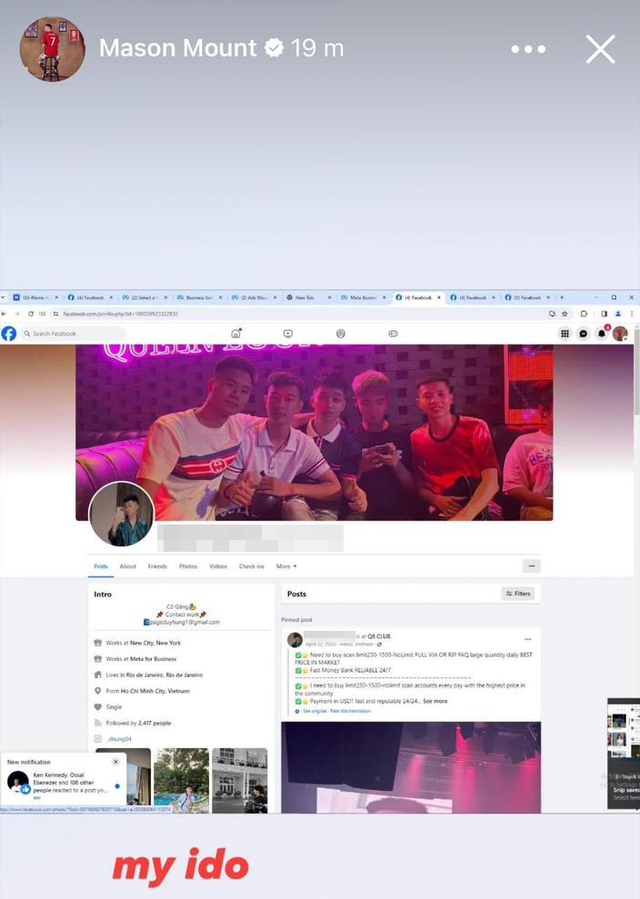Close the Mason Mount story viewer

coord(600,49)
